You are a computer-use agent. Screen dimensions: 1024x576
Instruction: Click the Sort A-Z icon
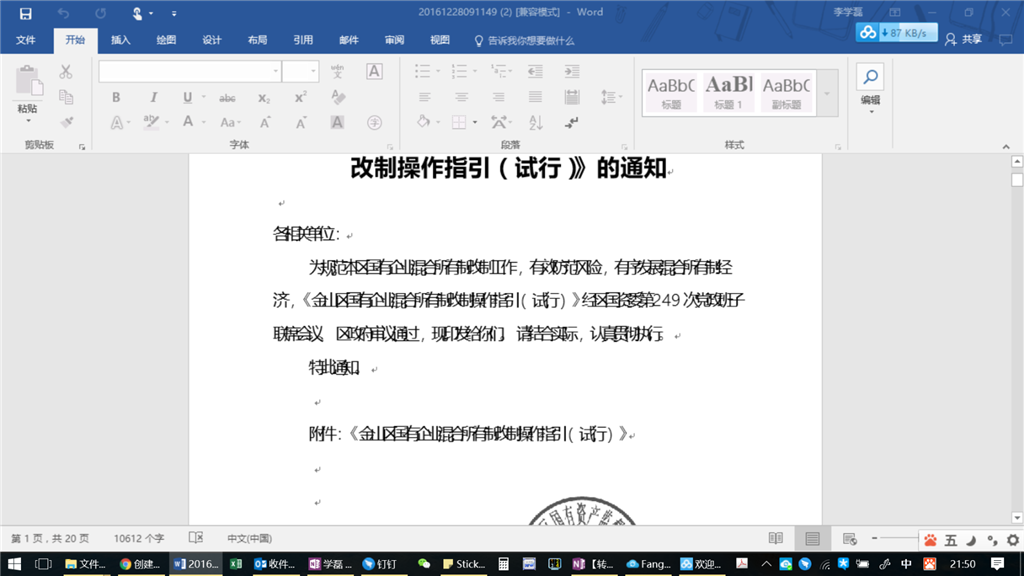(536, 122)
